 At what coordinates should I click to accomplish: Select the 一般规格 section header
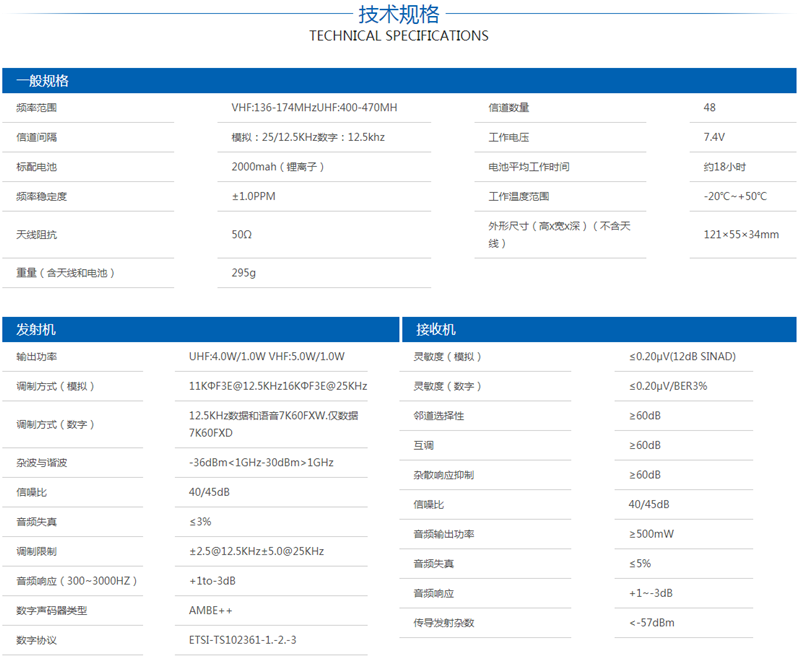tap(399, 81)
